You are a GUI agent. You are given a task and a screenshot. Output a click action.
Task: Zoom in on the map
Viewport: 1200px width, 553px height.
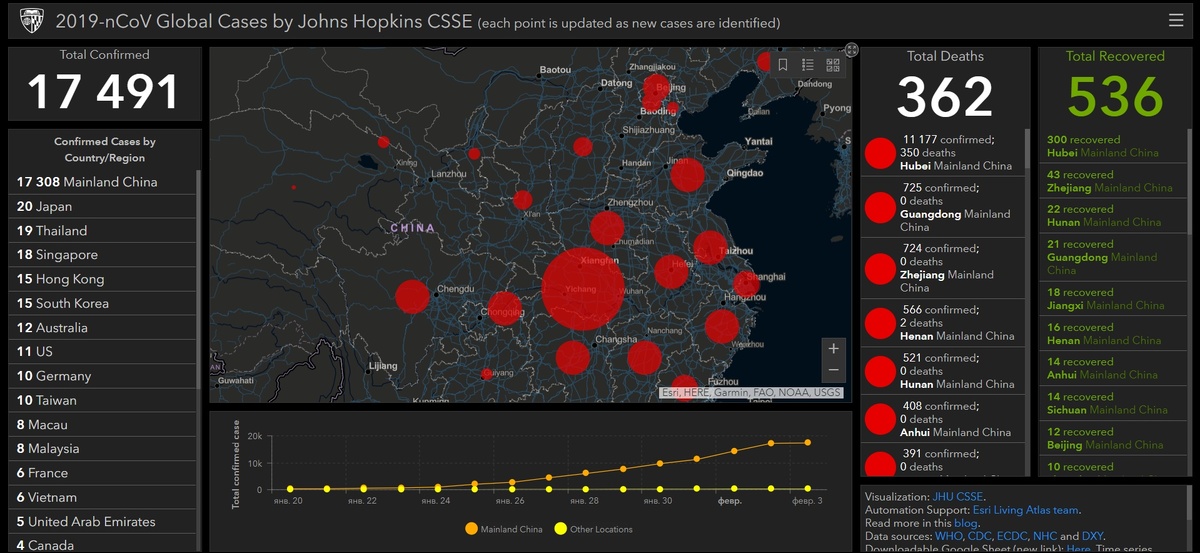tap(834, 348)
